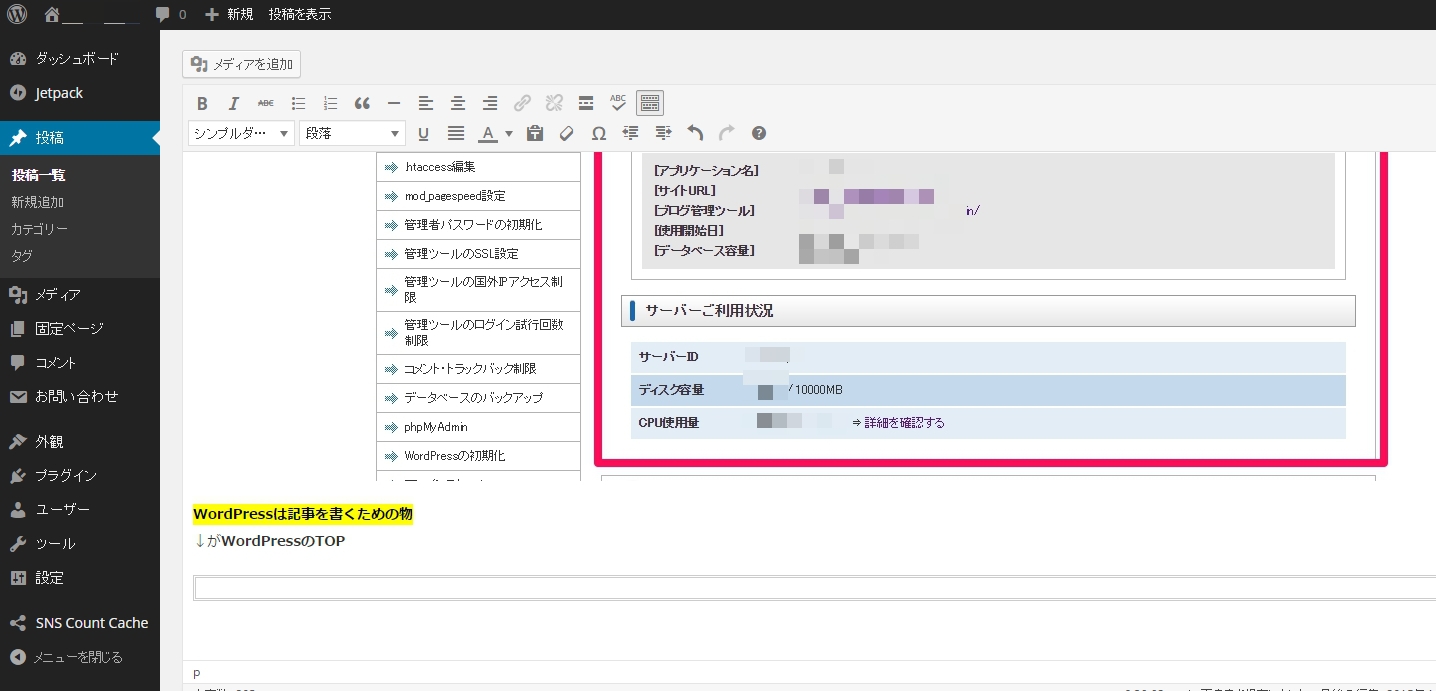The height and width of the screenshot is (691, 1436).
Task: Expand the text color picker arrow
Action: [509, 133]
